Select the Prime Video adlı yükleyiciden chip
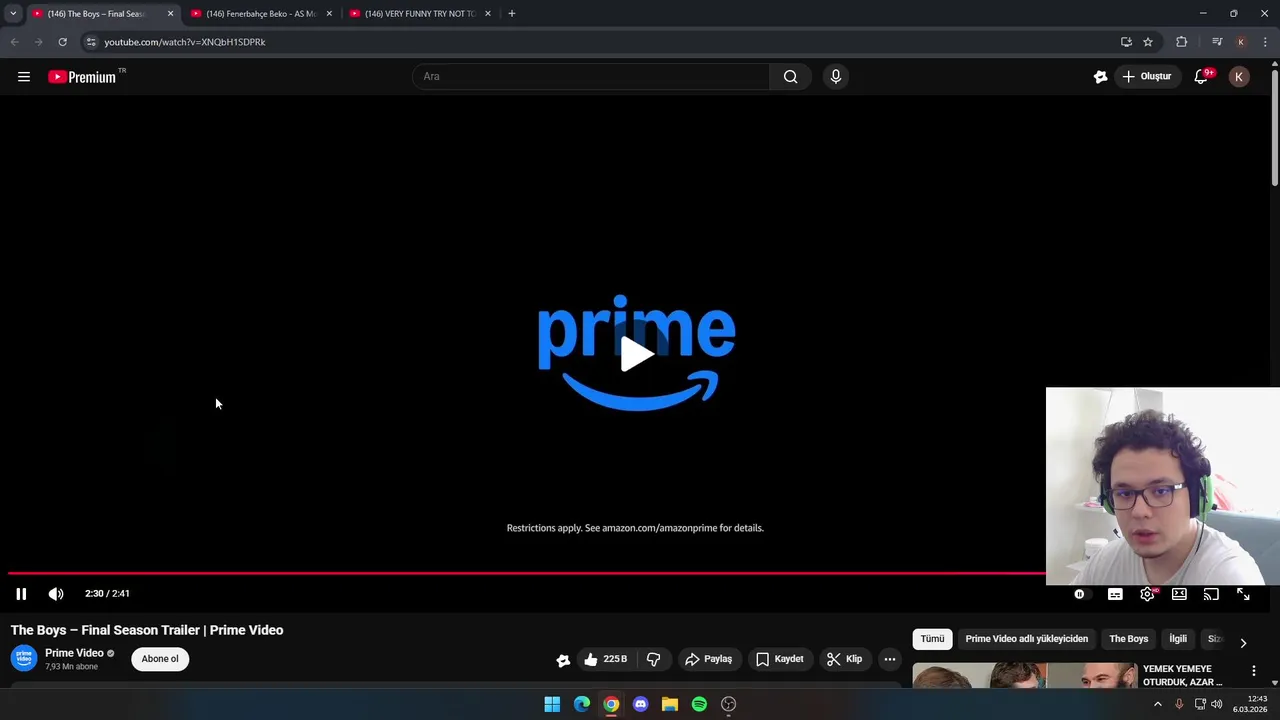The image size is (1280, 720). (1026, 639)
